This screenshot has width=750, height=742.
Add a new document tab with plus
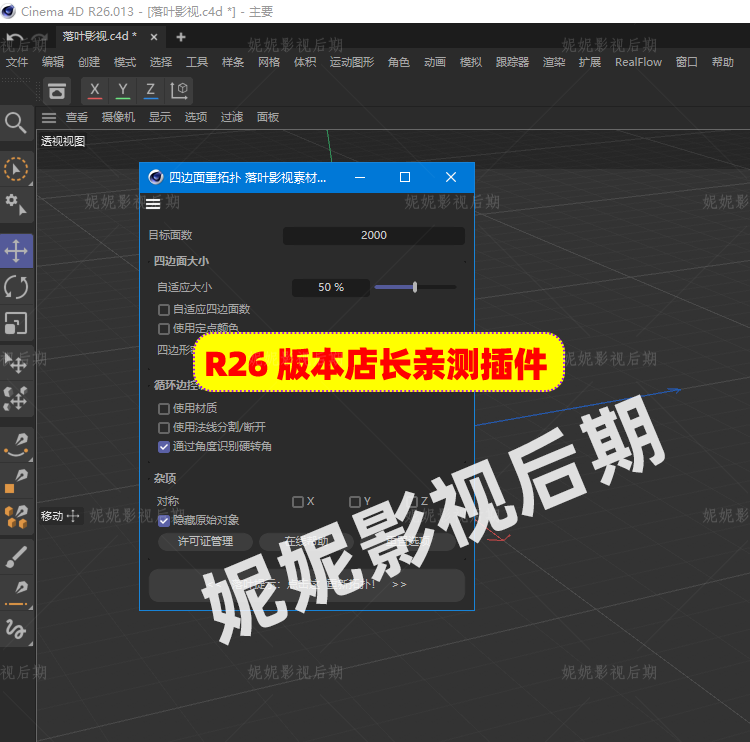pos(181,37)
